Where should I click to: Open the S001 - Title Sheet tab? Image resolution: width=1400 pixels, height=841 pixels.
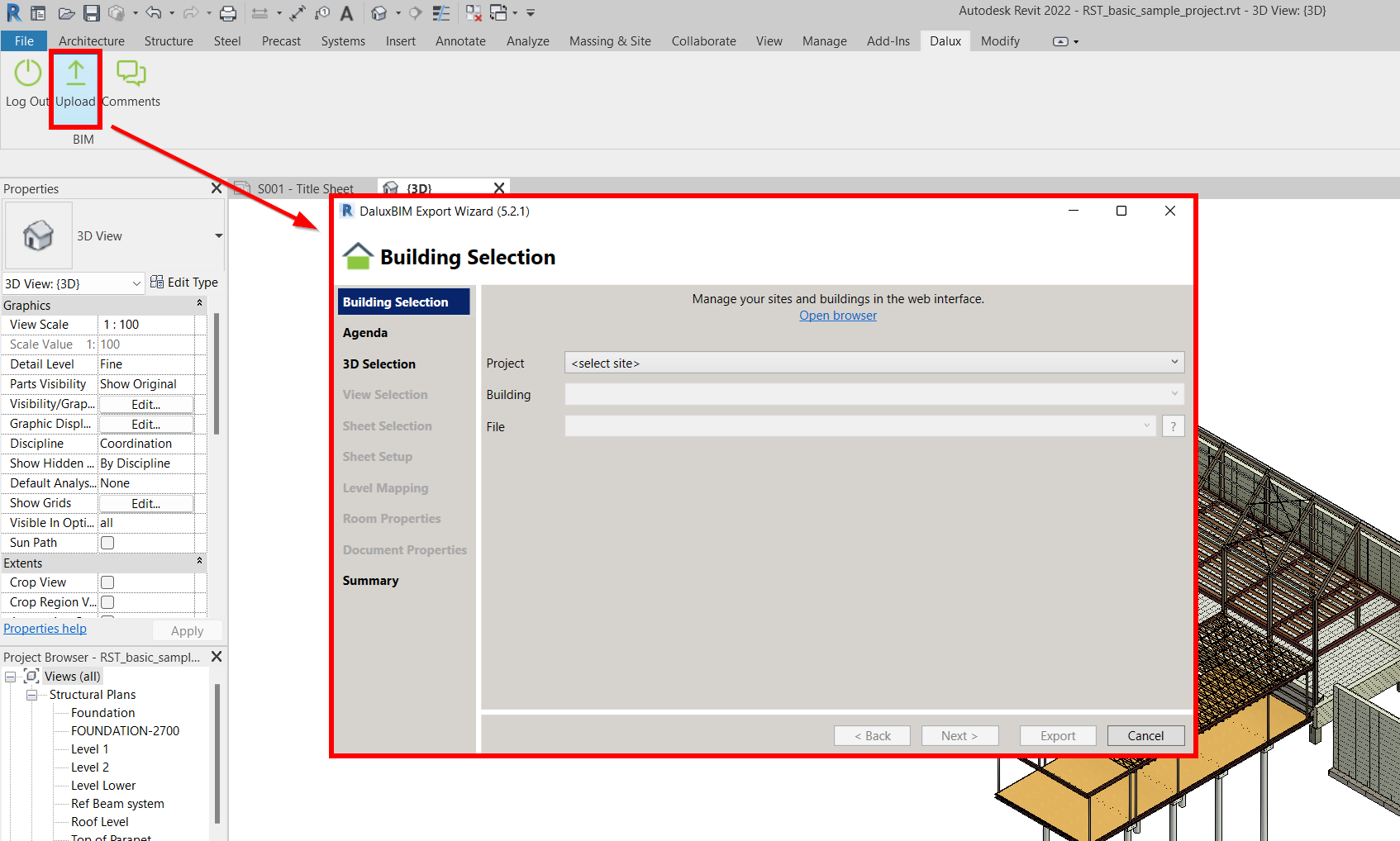click(x=306, y=188)
